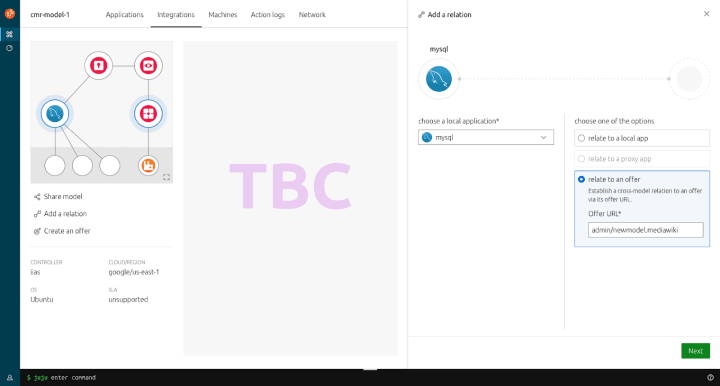Select relate to an offer option

tap(581, 179)
